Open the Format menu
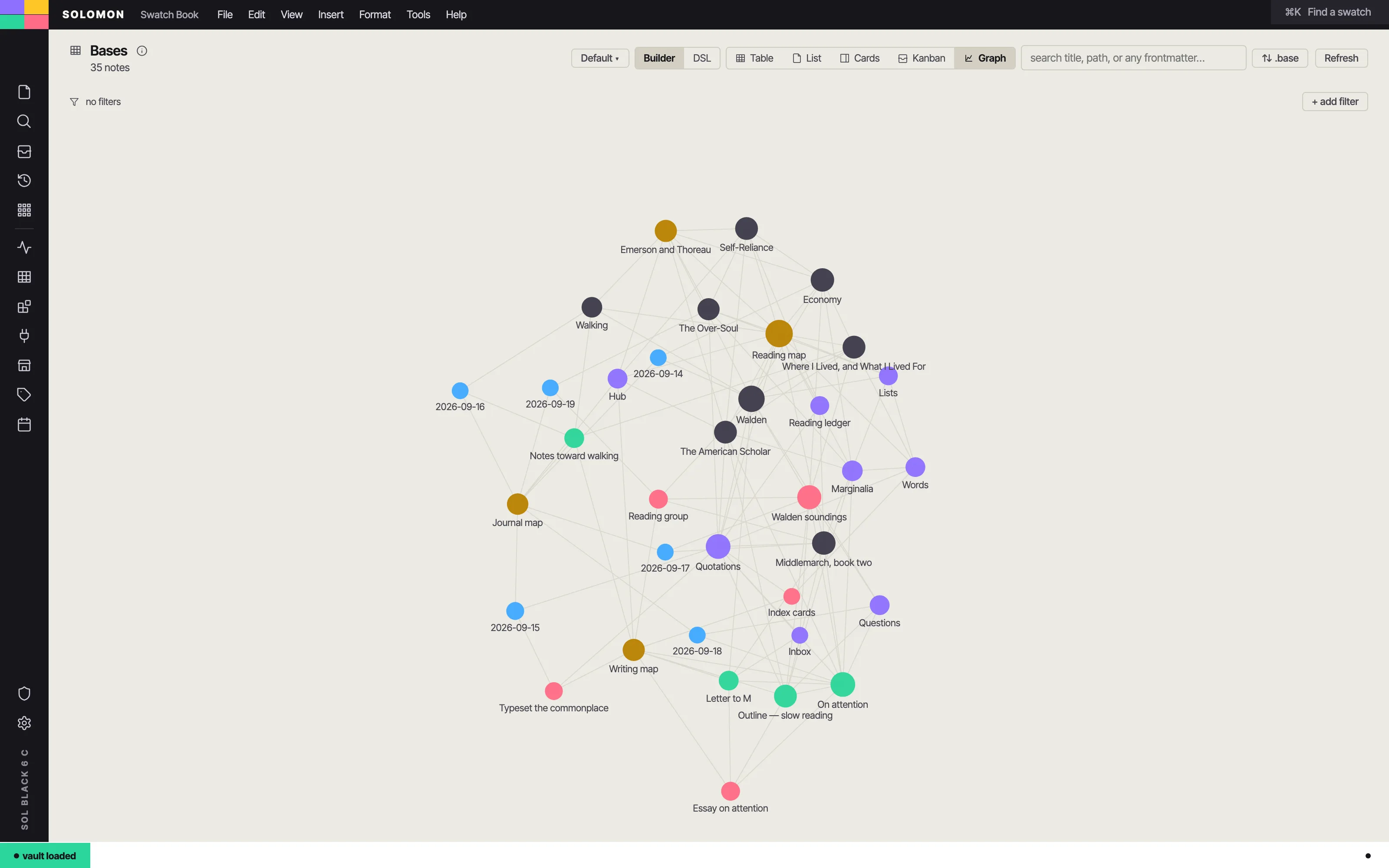Image resolution: width=1389 pixels, height=868 pixels. pos(375,14)
